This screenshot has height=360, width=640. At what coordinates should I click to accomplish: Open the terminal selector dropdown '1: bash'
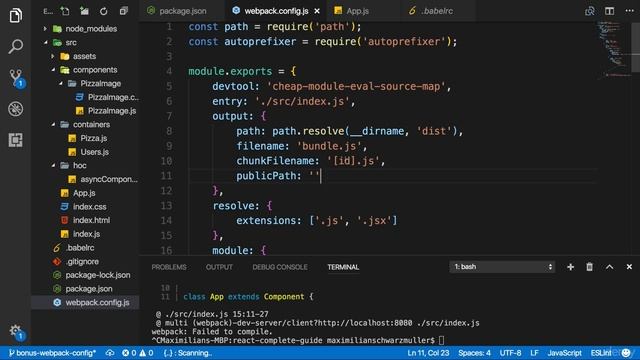click(x=502, y=267)
